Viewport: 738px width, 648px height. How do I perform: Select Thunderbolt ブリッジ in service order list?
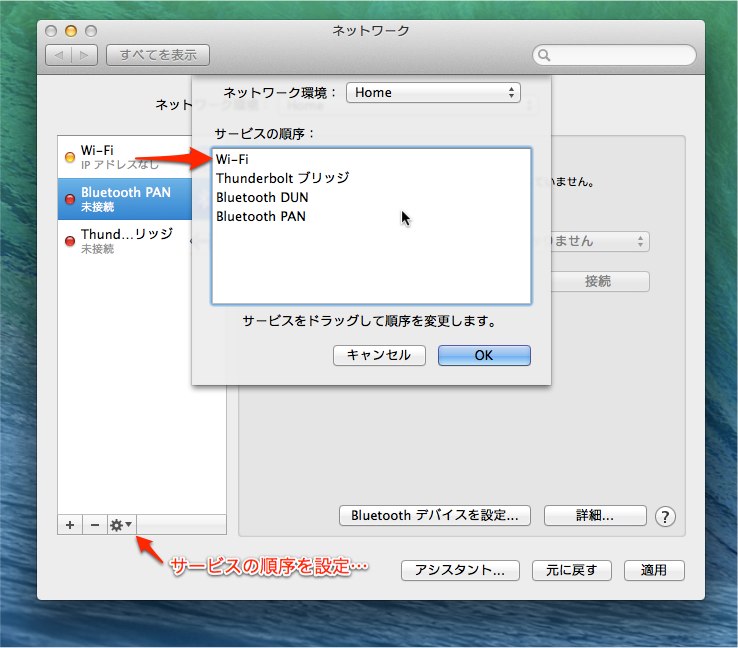tap(371, 178)
